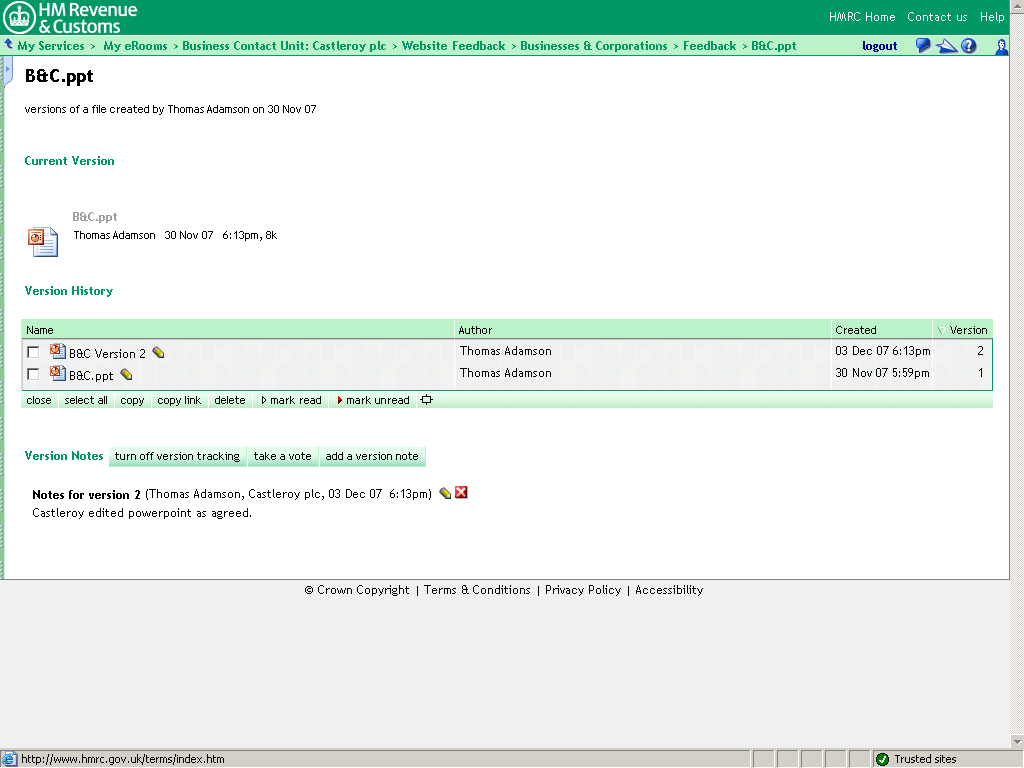Viewport: 1024px width, 768px height.
Task: Edit B&C Version 2 with pencil icon
Action: click(x=158, y=353)
